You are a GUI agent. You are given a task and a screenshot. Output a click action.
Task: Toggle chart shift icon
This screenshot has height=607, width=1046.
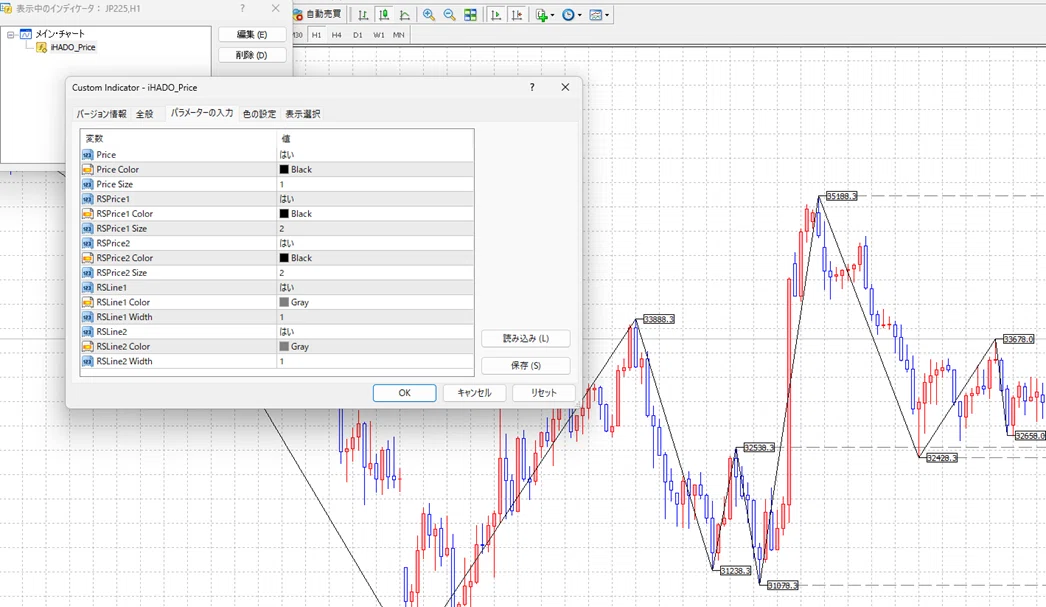click(x=516, y=15)
